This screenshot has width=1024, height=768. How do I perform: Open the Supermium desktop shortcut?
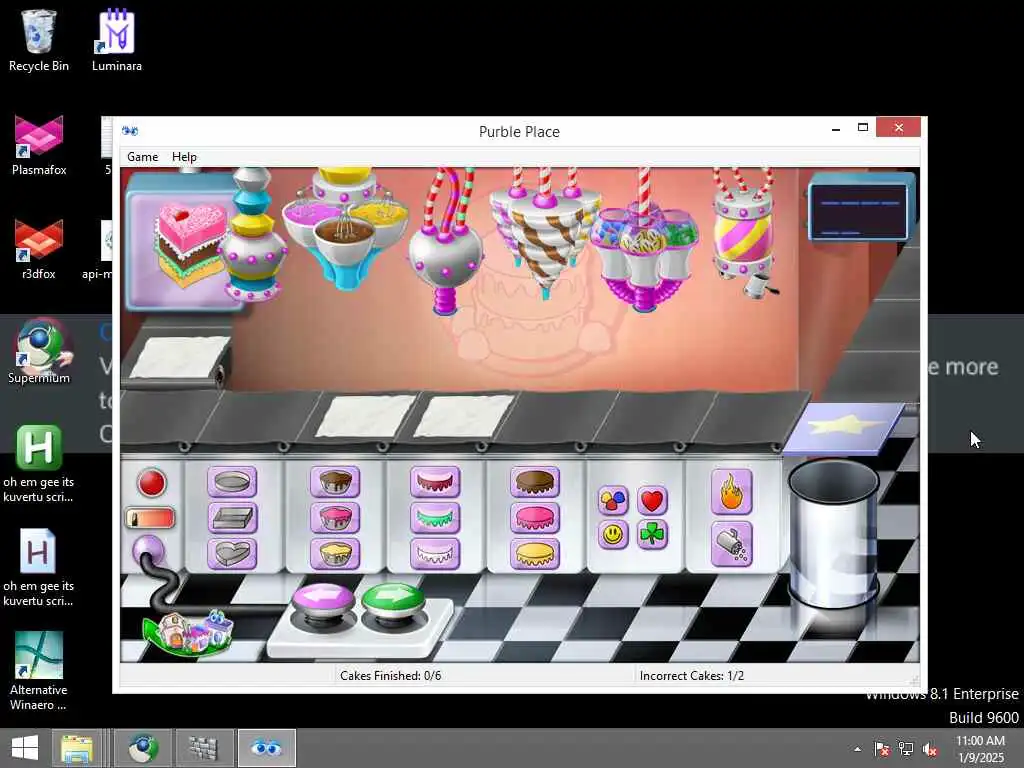(x=39, y=351)
